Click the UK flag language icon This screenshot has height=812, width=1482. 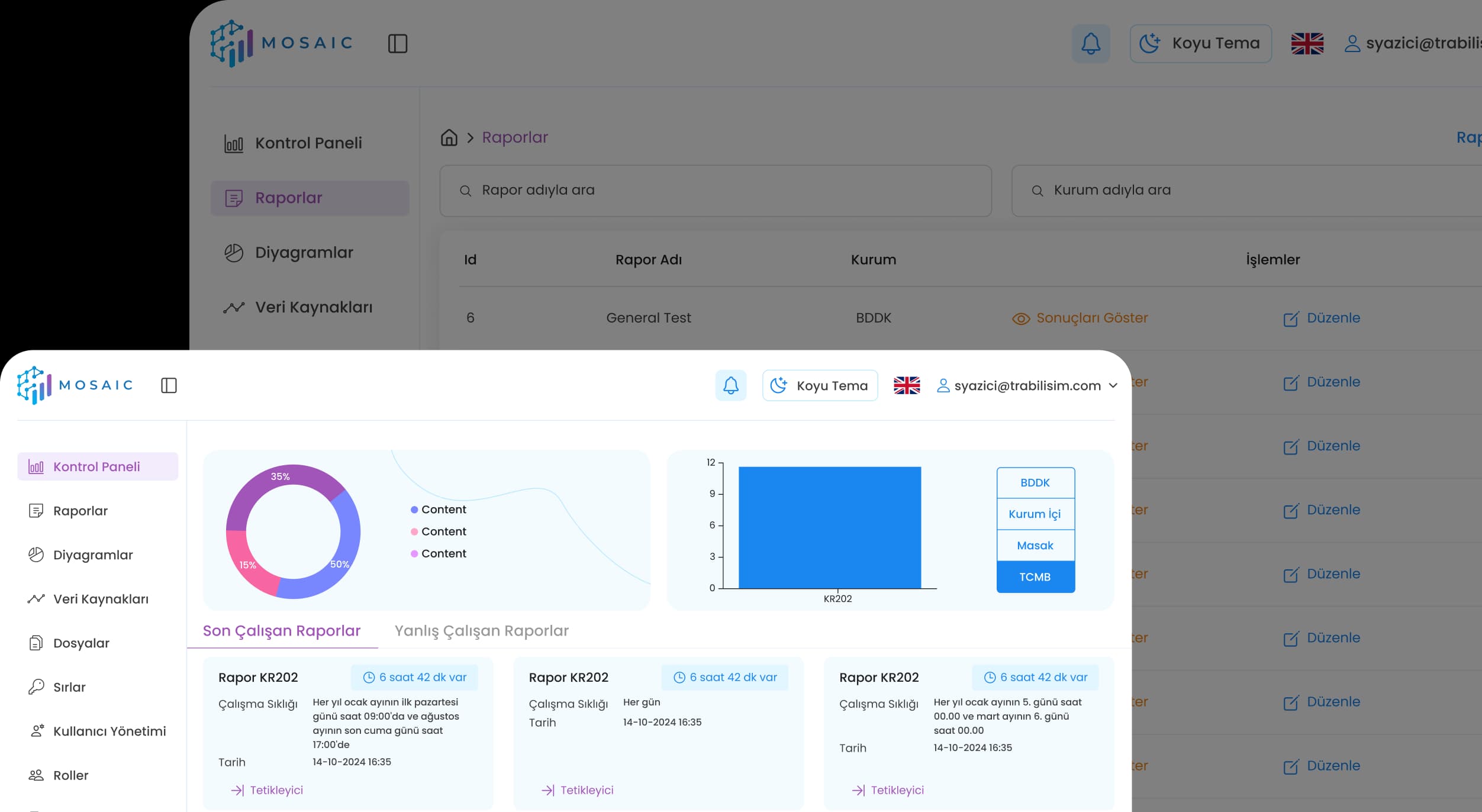[906, 385]
